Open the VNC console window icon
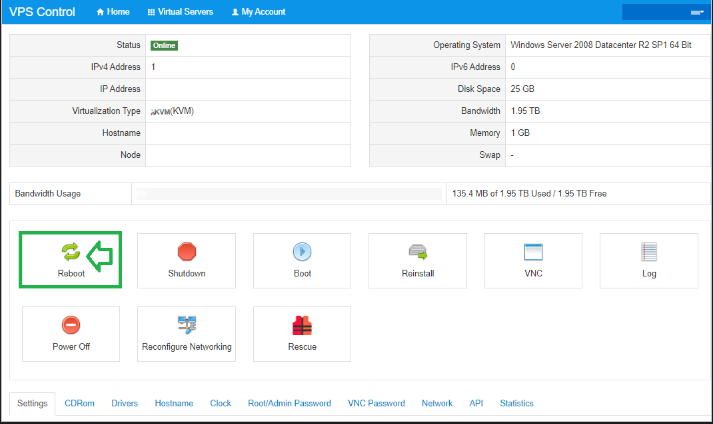The image size is (713, 424). pos(533,252)
